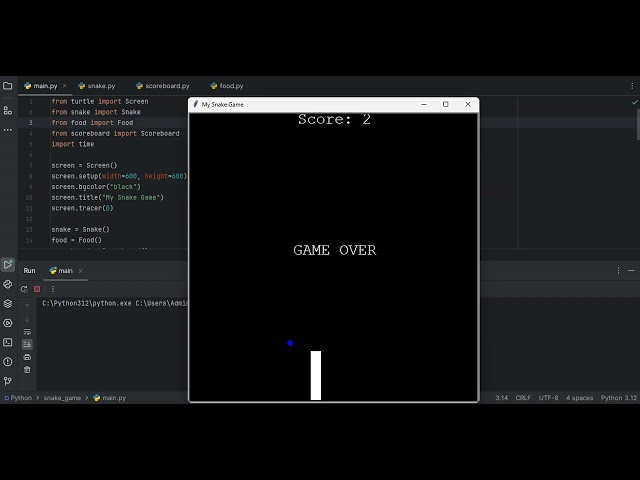This screenshot has width=640, height=480.
Task: Change UTF-8 file encoding in status bar
Action: 548,398
